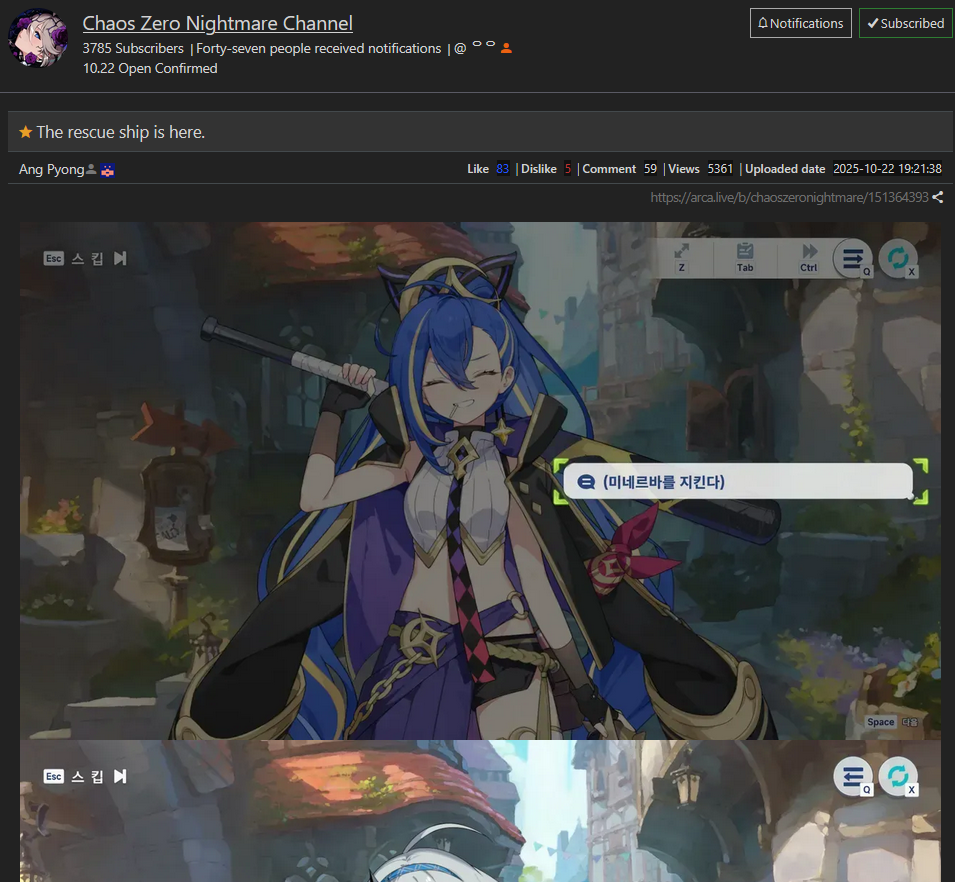The width and height of the screenshot is (955, 882).
Task: Click the Comment count 59
Action: 650,169
